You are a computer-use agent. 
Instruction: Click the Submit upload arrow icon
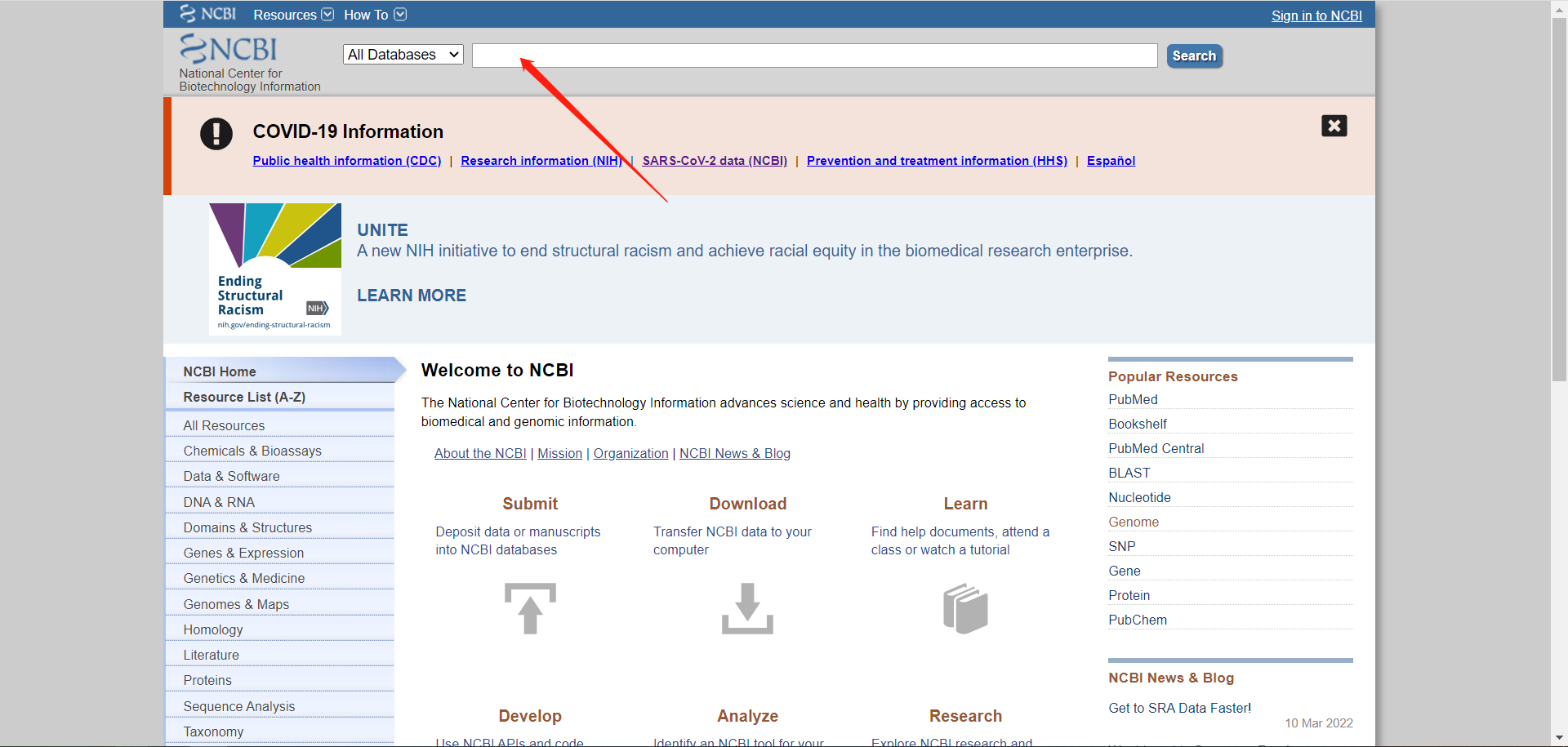click(x=530, y=608)
